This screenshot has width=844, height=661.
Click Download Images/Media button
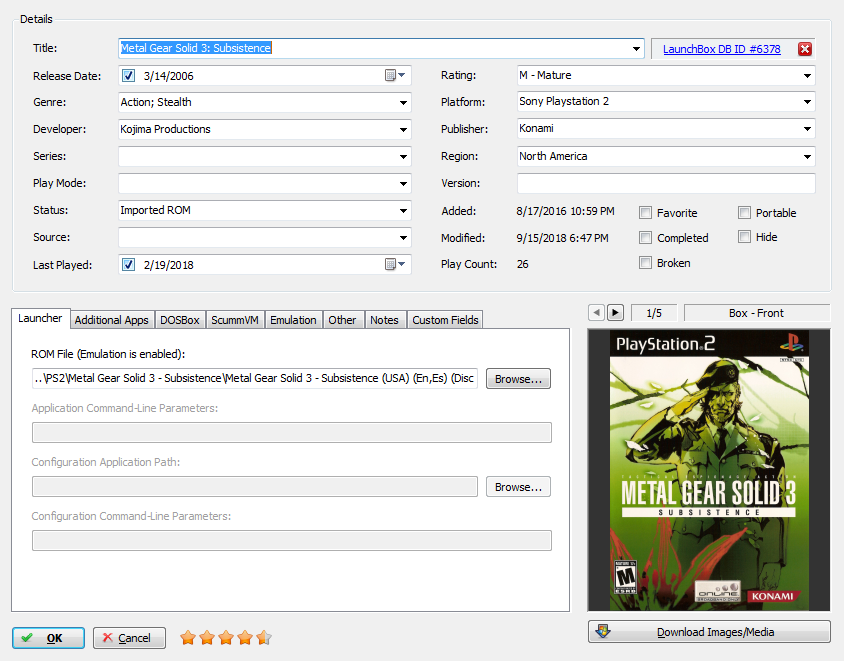pyautogui.click(x=709, y=631)
